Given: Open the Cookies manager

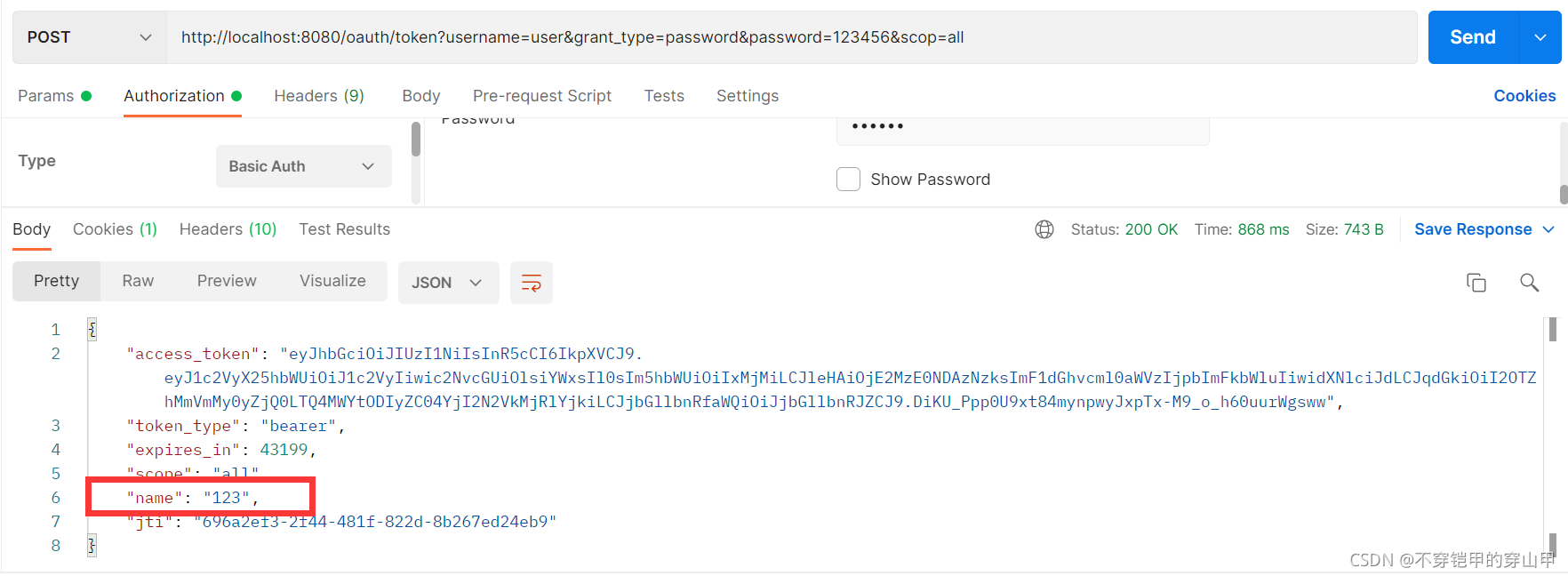Looking at the screenshot, I should [1524, 95].
